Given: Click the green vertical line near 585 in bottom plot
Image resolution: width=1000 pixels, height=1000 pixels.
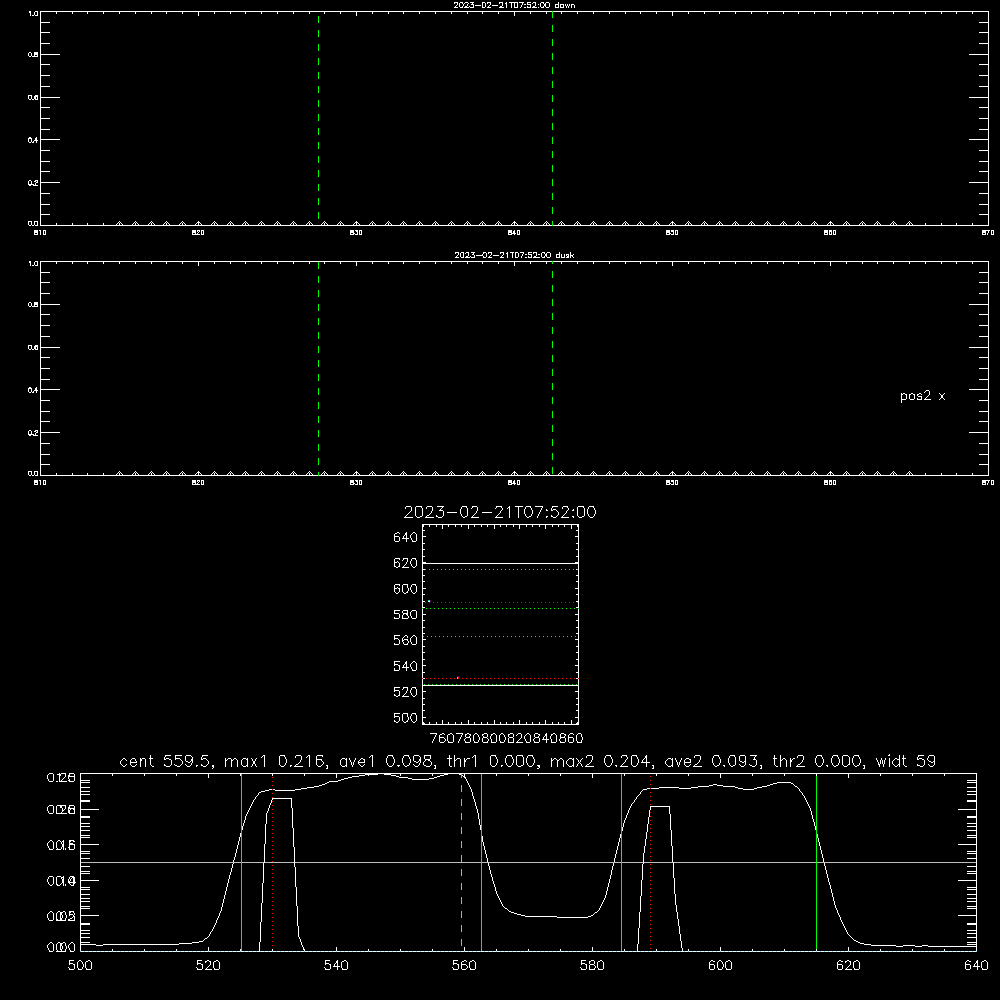Looking at the screenshot, I should point(622,861).
